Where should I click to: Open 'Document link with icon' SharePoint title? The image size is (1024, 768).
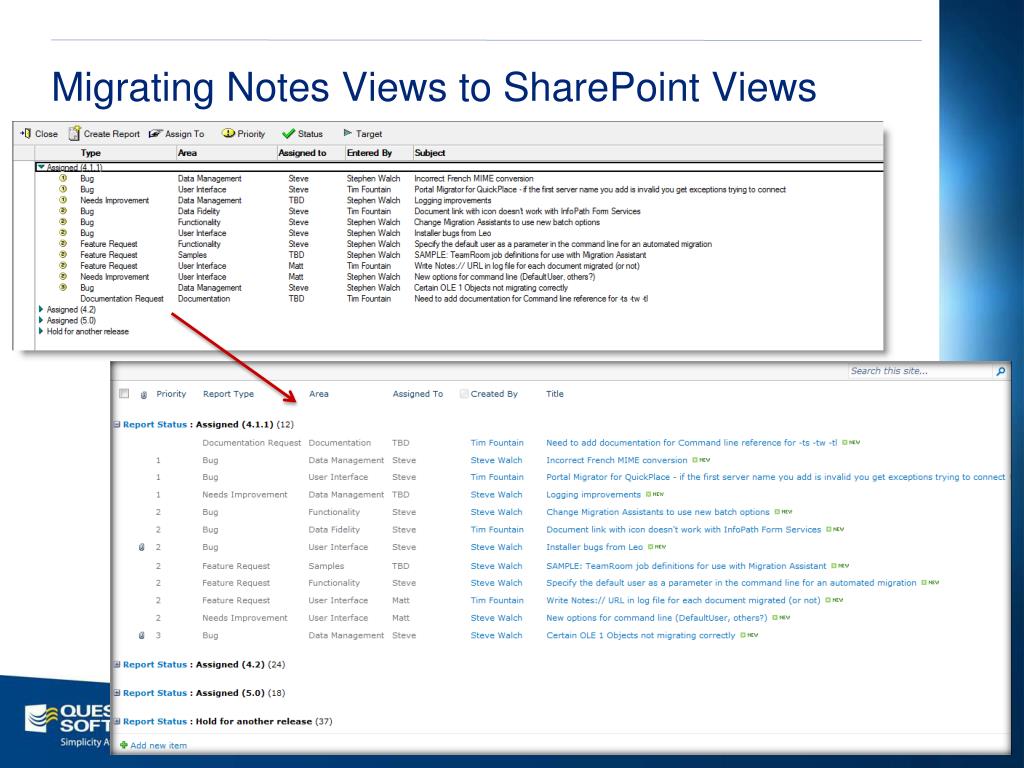coord(684,530)
